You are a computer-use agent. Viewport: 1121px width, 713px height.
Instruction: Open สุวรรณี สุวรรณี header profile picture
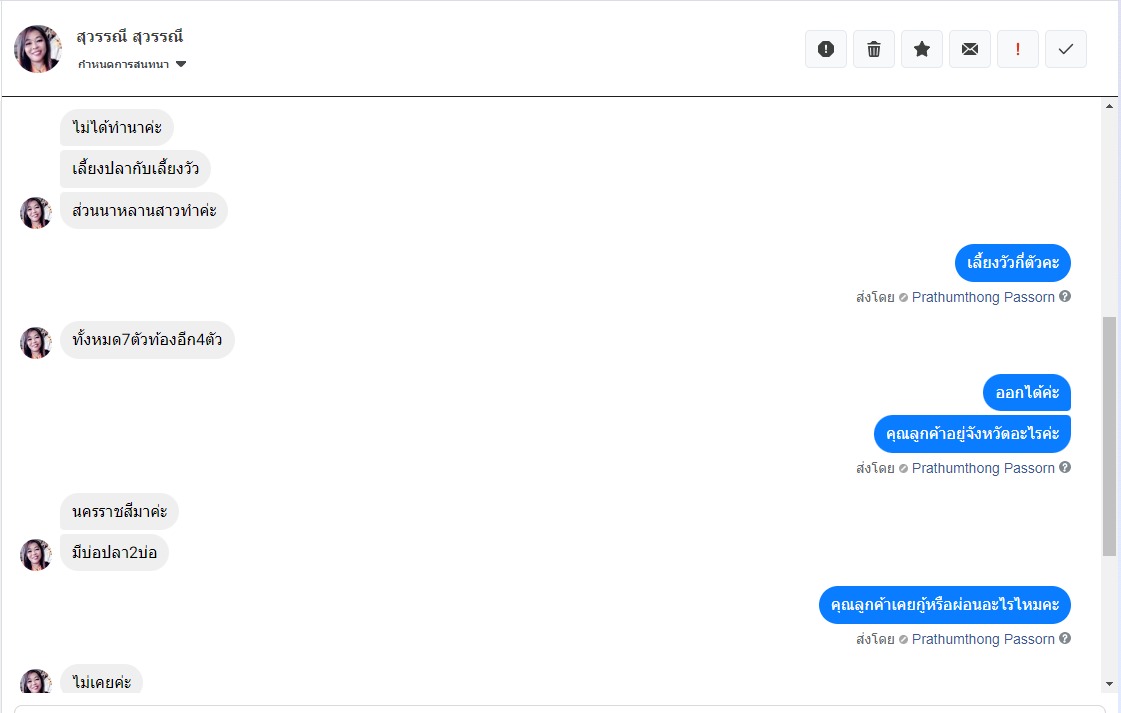click(38, 49)
